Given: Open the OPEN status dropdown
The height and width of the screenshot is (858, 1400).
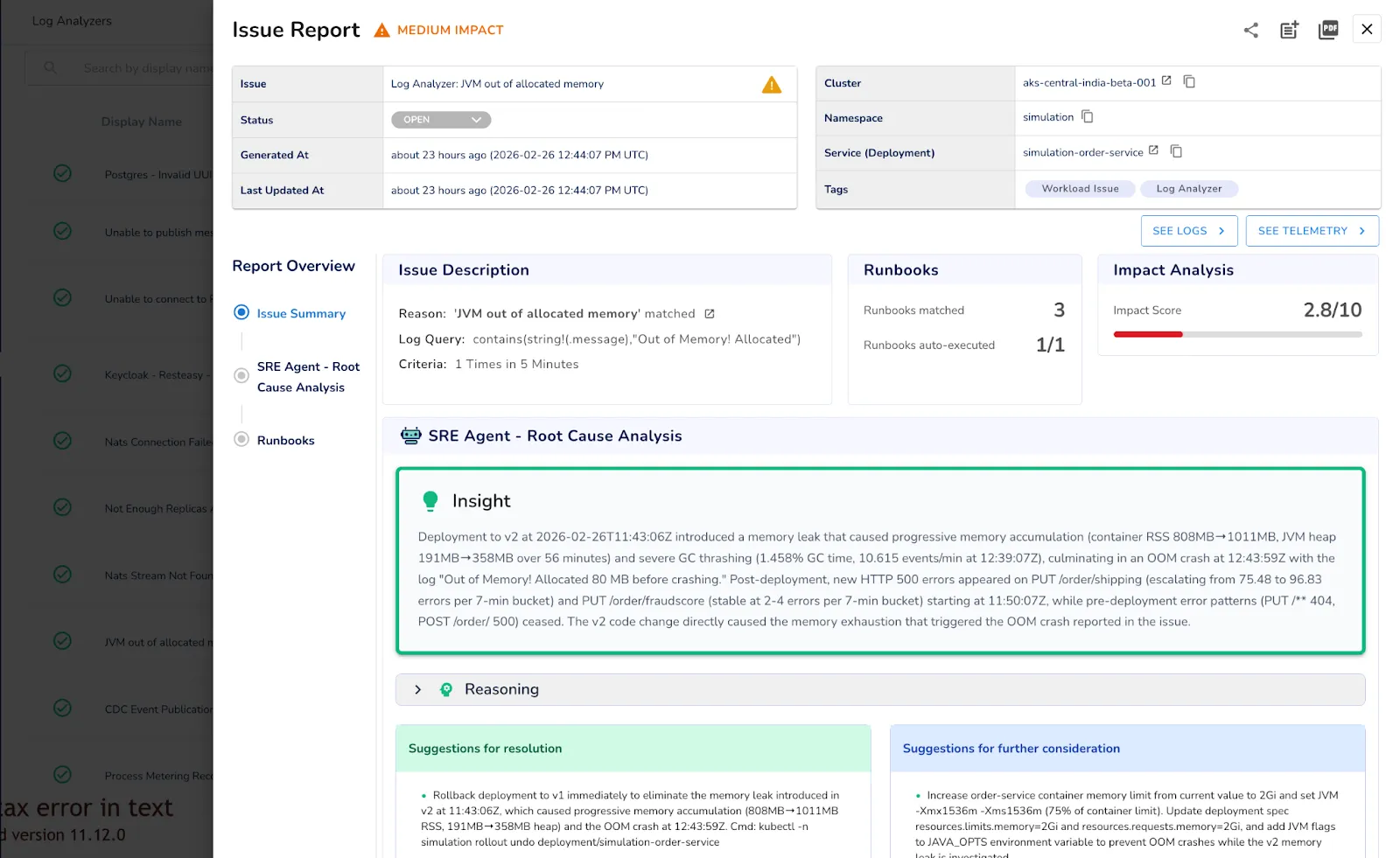Looking at the screenshot, I should point(441,120).
